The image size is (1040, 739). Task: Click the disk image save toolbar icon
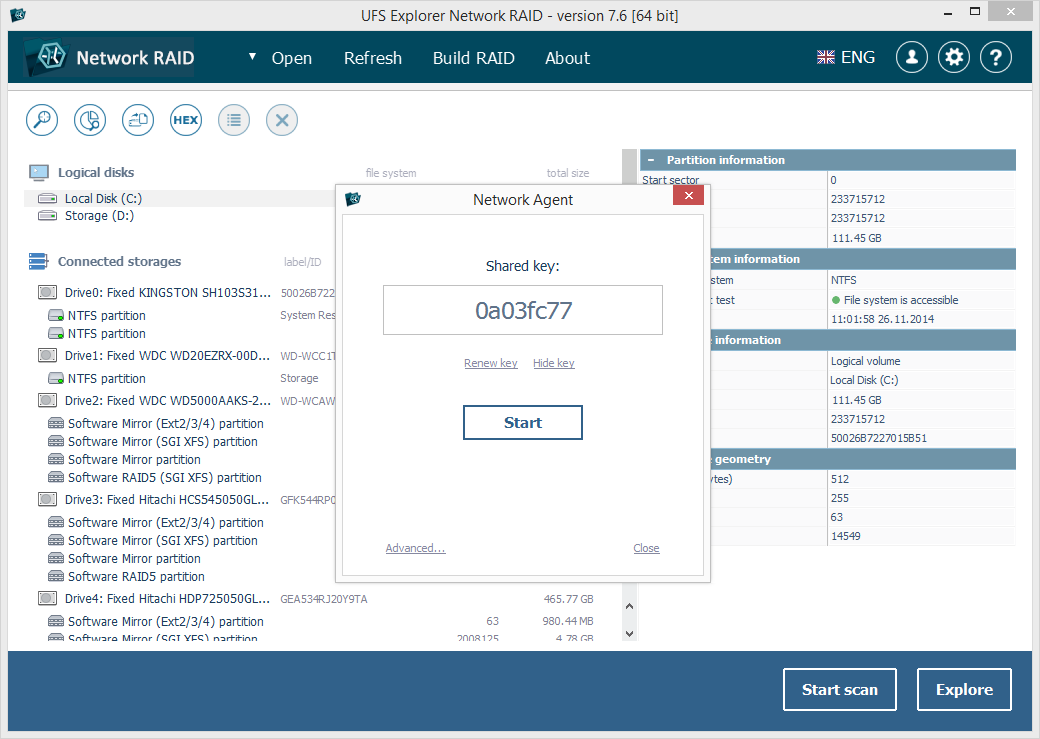(138, 120)
